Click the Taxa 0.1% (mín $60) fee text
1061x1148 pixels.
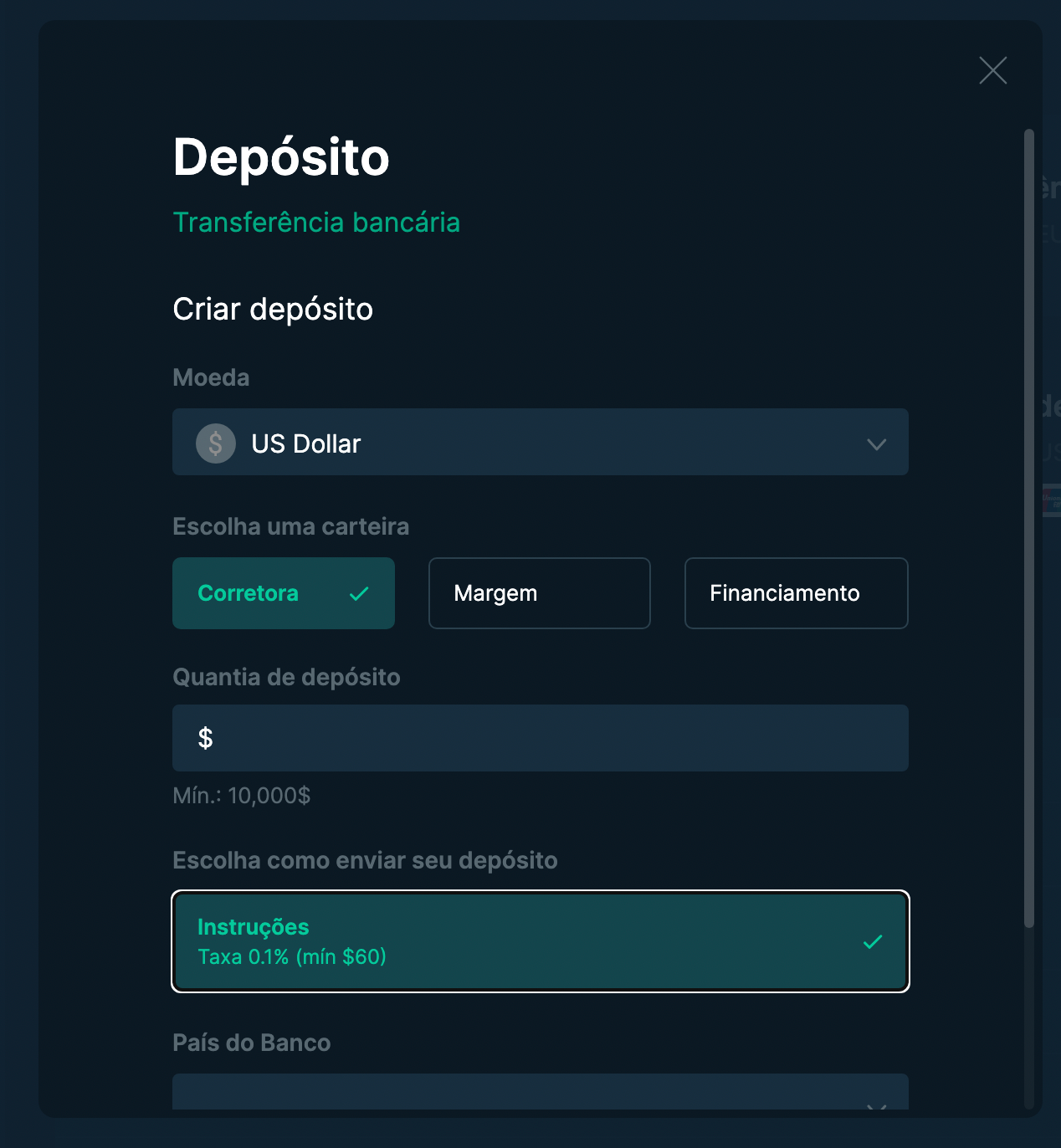coord(292,956)
